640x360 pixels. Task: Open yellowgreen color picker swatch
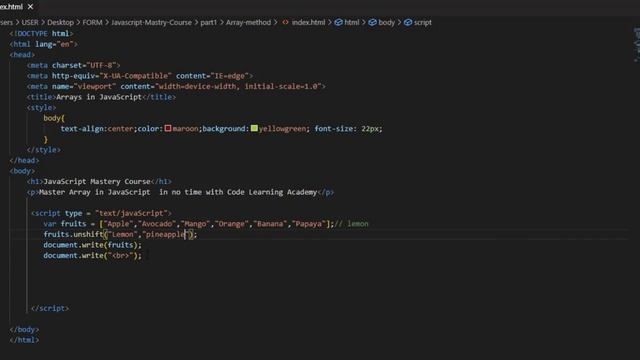point(254,128)
